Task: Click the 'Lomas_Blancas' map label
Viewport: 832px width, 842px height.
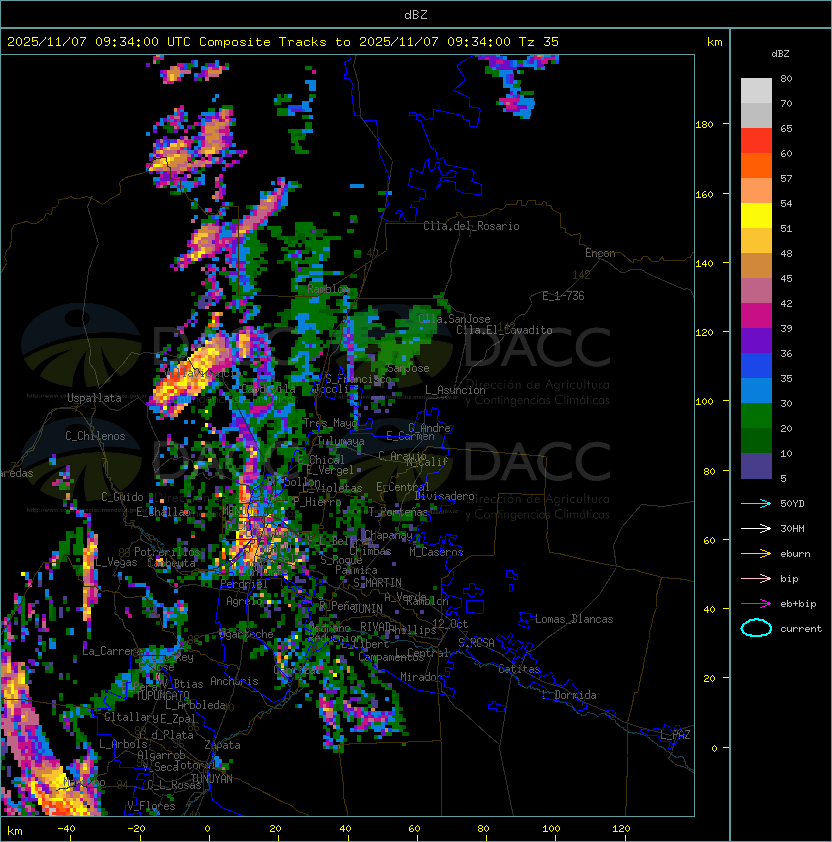Action: tap(574, 619)
